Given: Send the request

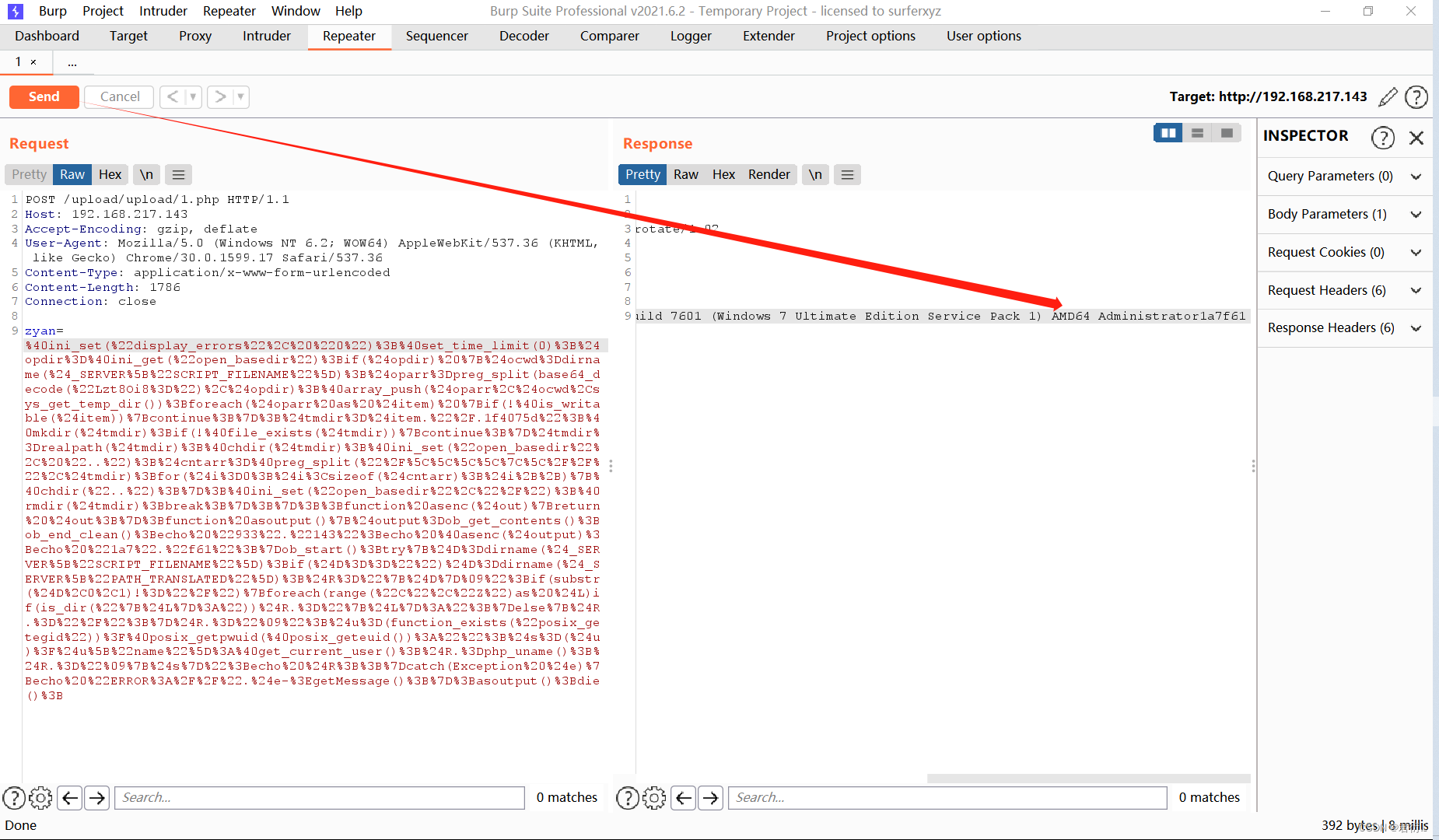Looking at the screenshot, I should tap(44, 96).
